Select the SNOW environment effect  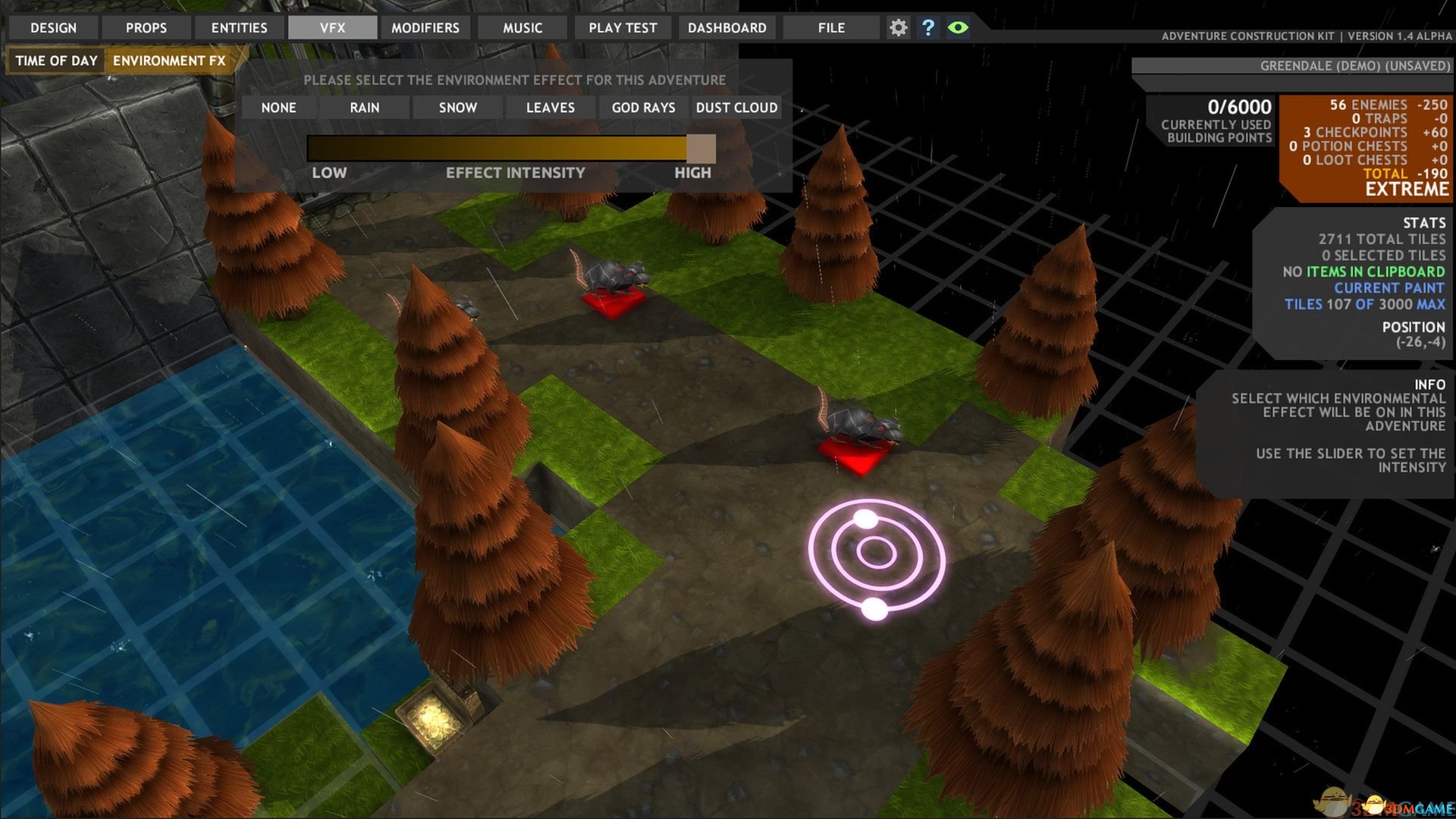[458, 108]
